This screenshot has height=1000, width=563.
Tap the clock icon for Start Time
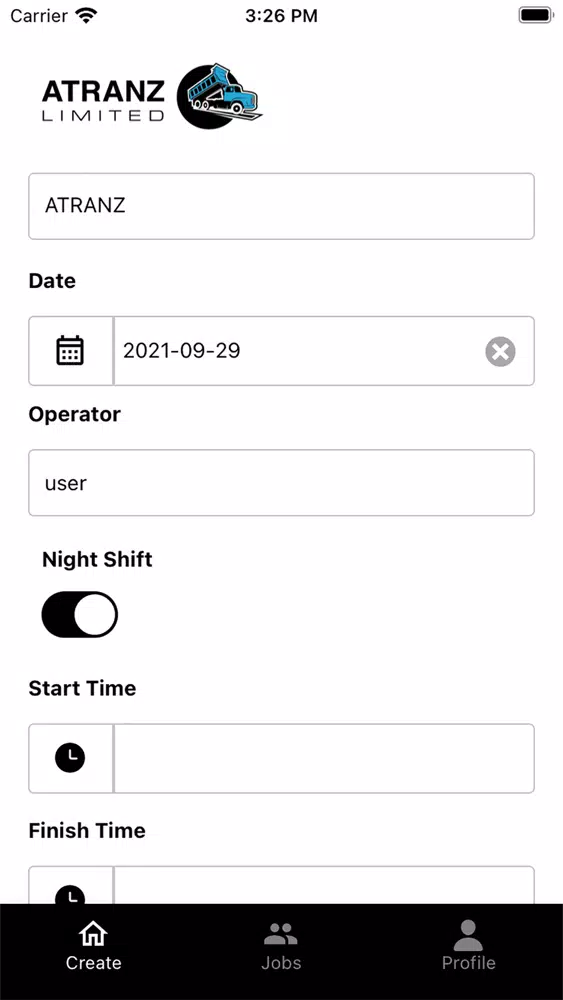click(x=70, y=758)
